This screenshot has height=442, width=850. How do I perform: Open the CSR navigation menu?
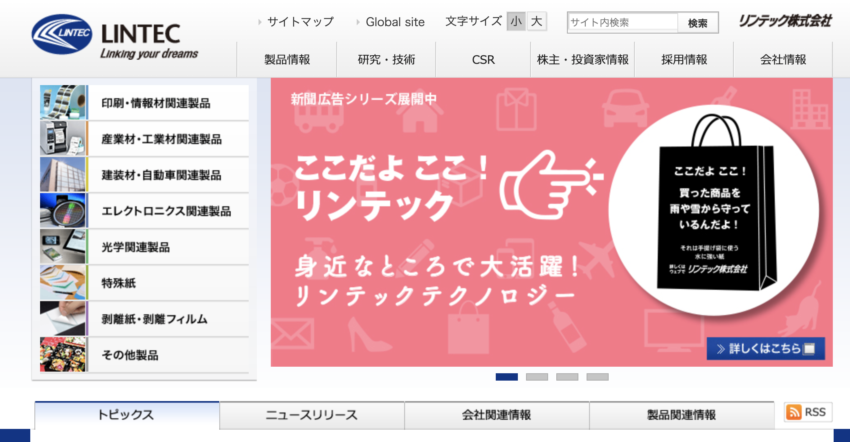[x=483, y=60]
